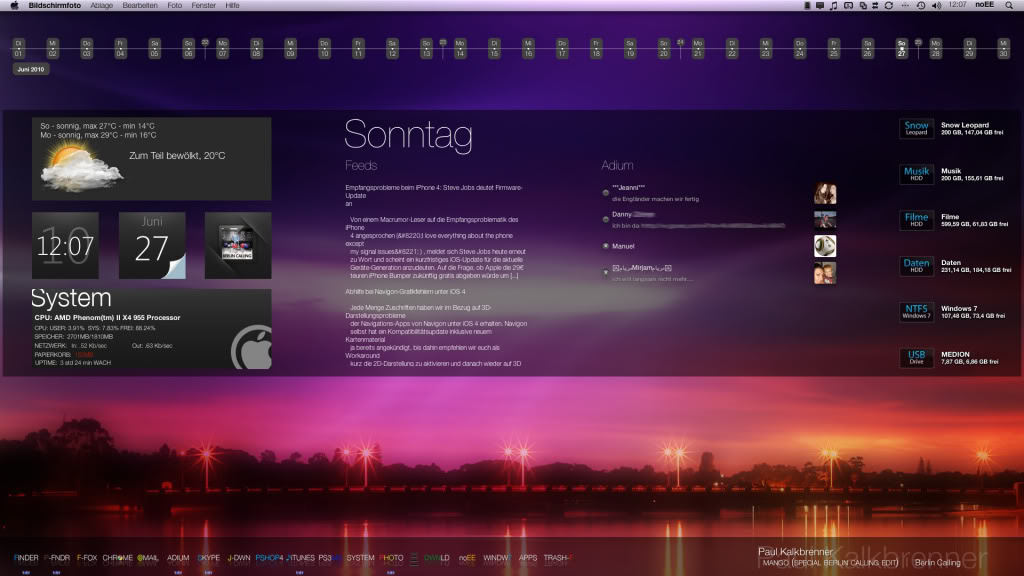Image resolution: width=1024 pixels, height=576 pixels.
Task: Open the Hilfe menu
Action: coord(232,5)
